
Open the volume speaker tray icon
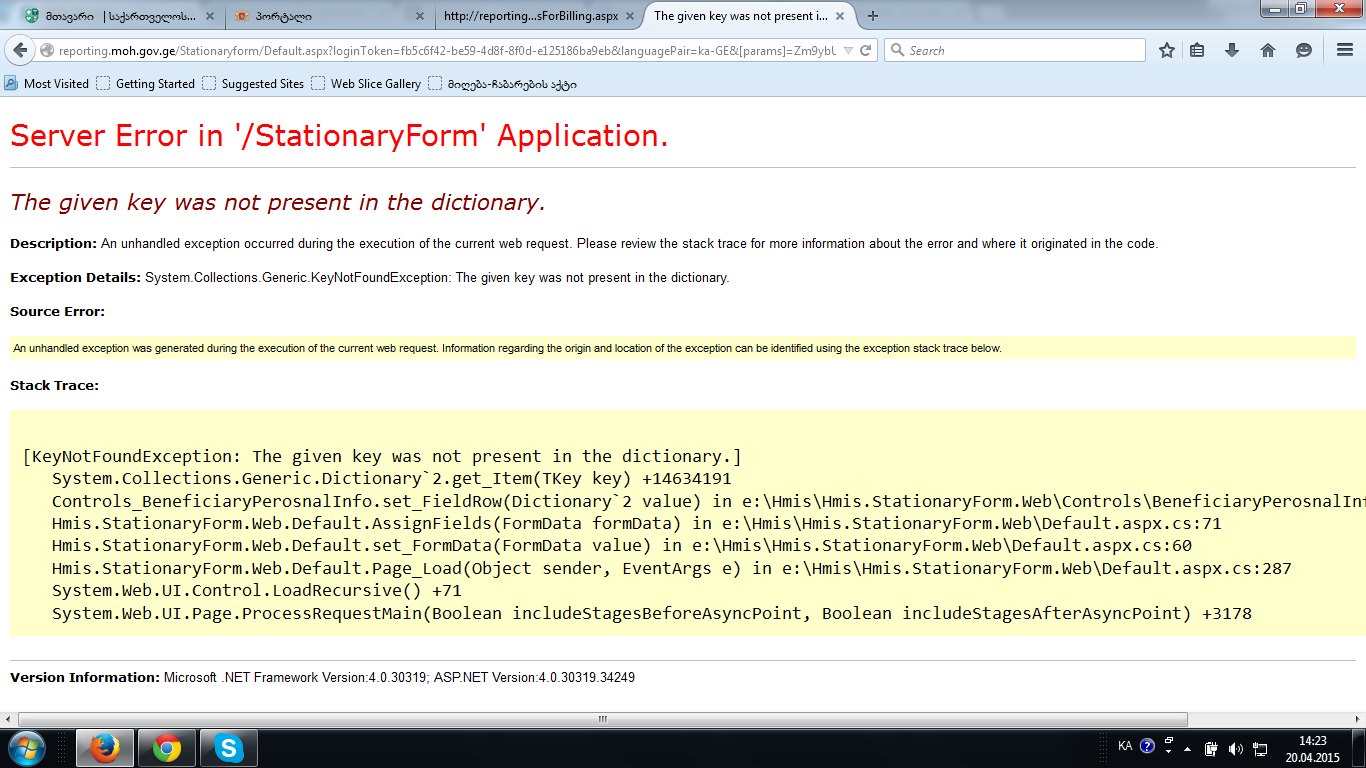(1235, 748)
